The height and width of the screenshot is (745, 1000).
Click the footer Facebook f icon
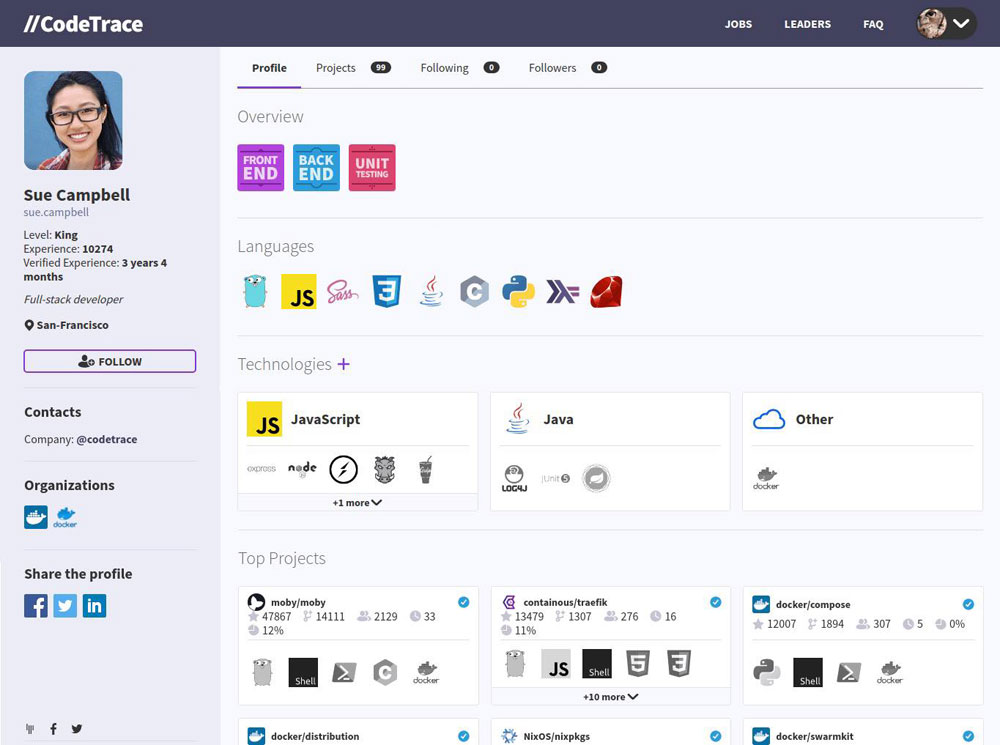(x=54, y=728)
